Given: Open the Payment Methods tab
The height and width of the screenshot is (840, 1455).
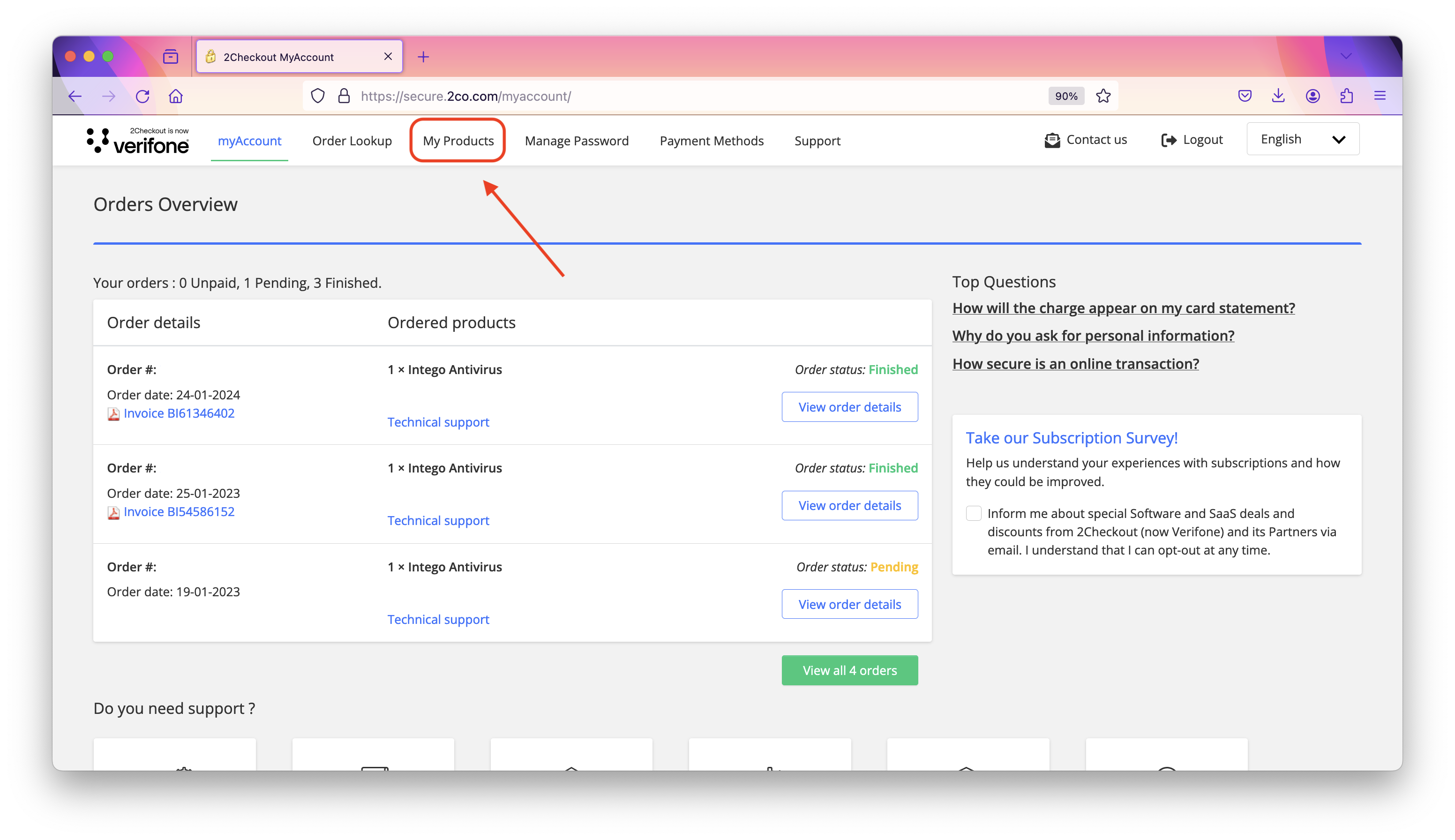Looking at the screenshot, I should coord(712,141).
